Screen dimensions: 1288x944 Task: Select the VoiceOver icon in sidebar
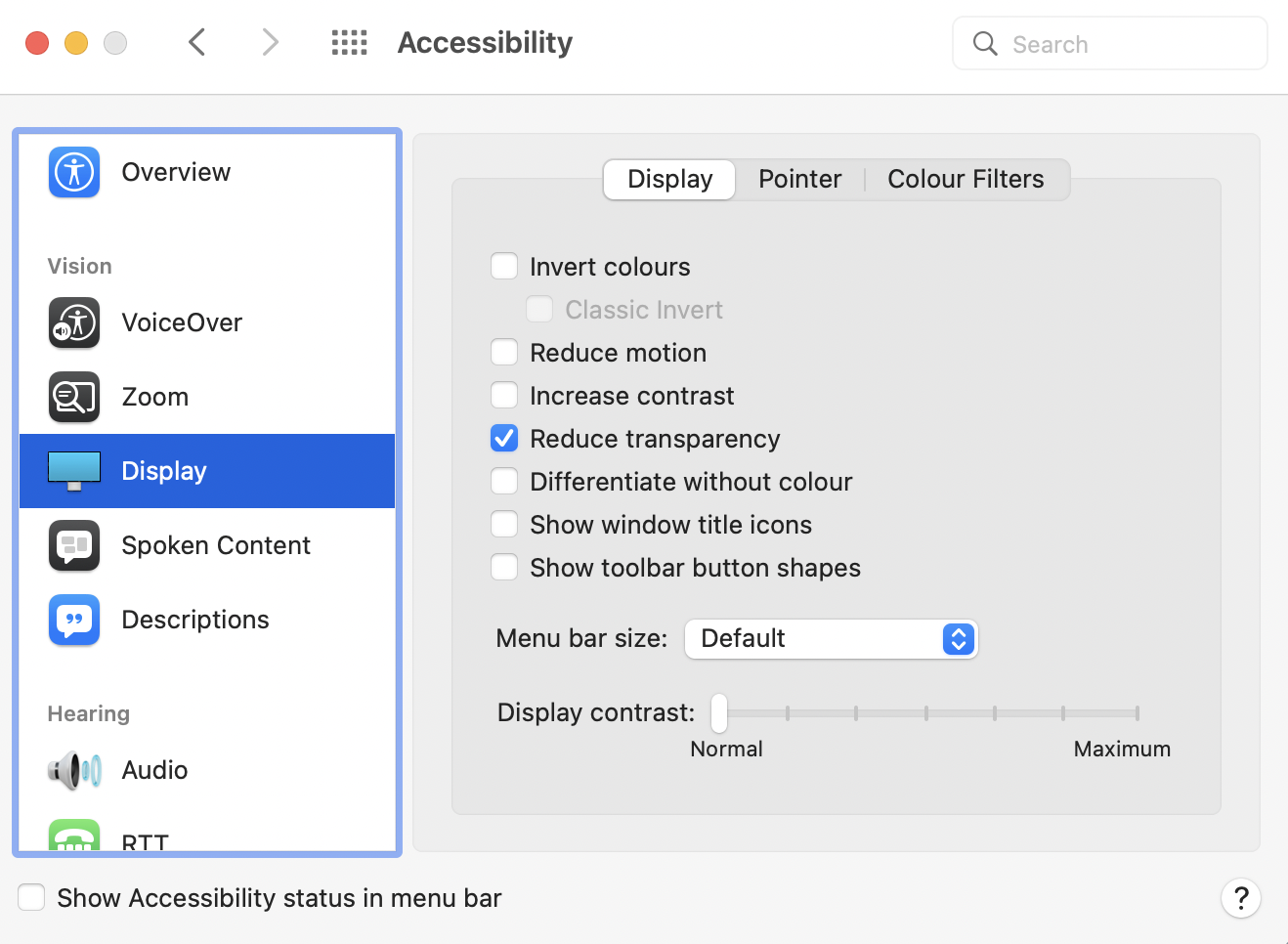point(74,322)
